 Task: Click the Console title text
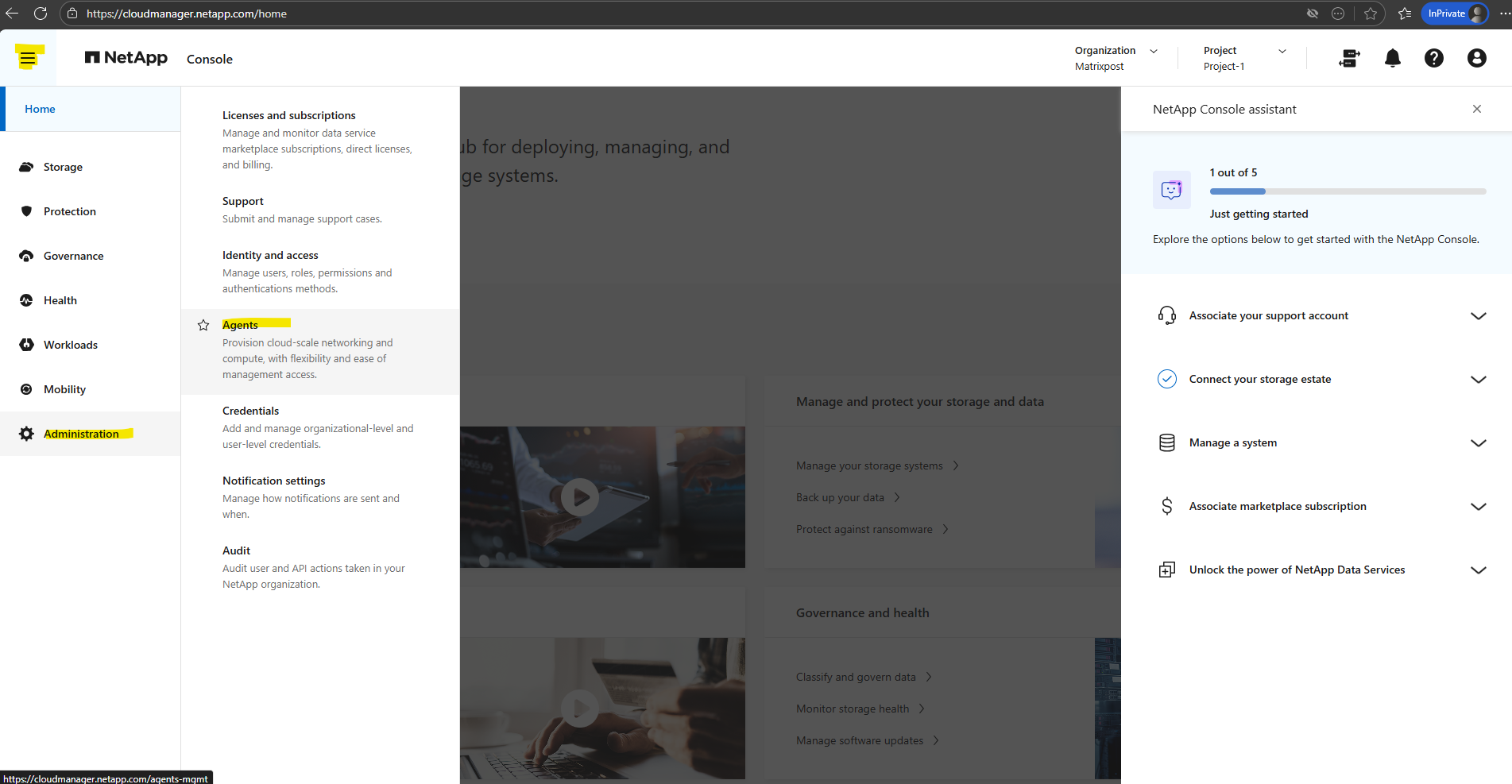[x=210, y=59]
